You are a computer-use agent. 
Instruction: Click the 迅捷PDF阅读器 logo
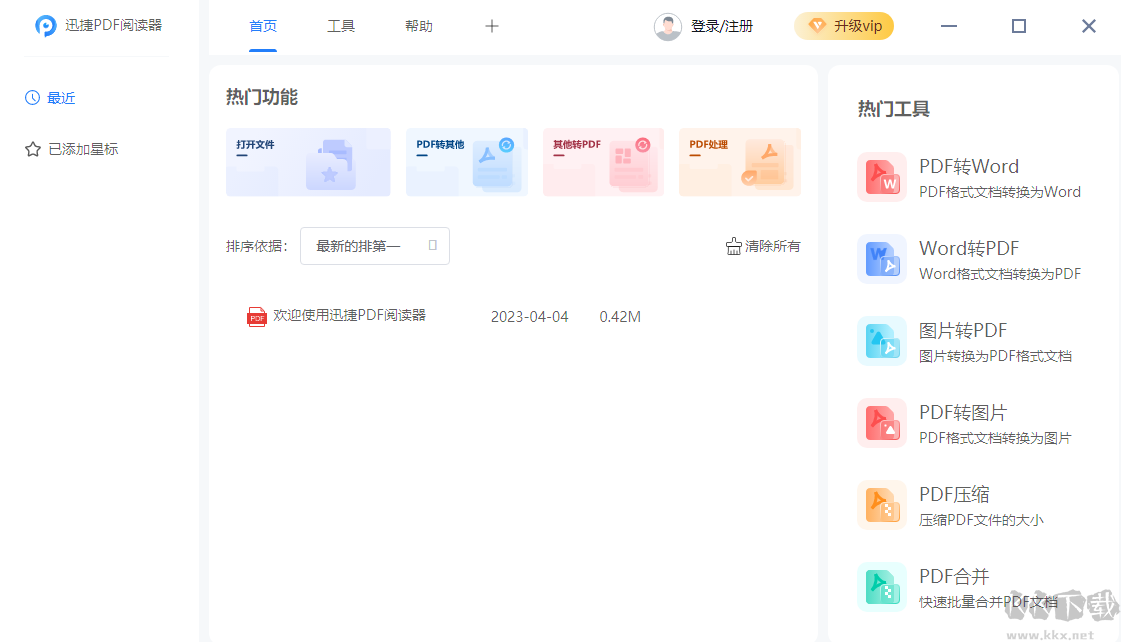click(x=96, y=25)
